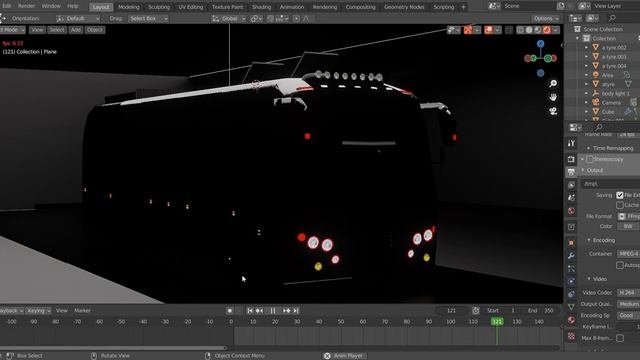Open the timeline Marker menu
Image resolution: width=640 pixels, height=360 pixels.
tap(82, 311)
